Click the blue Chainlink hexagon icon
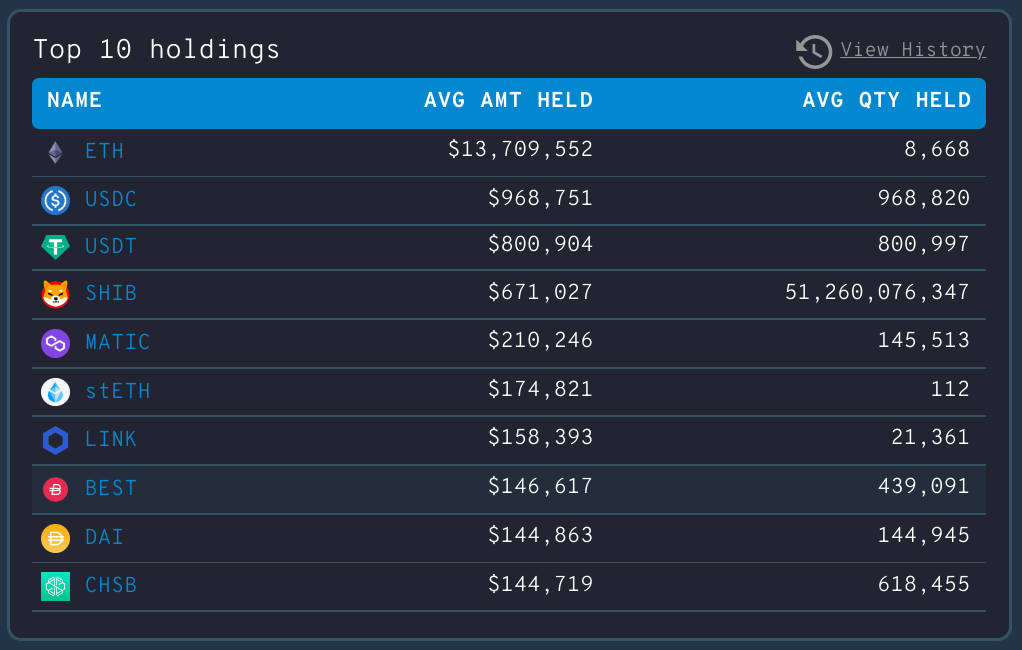This screenshot has width=1022, height=650. tap(55, 440)
